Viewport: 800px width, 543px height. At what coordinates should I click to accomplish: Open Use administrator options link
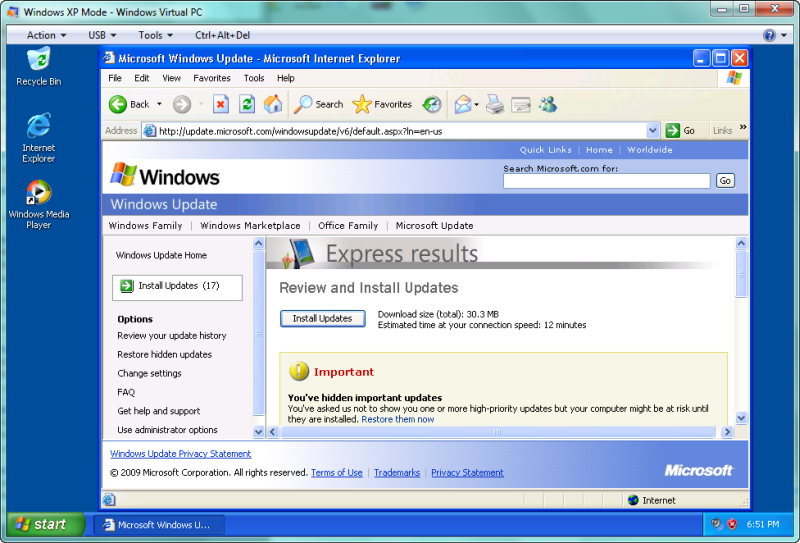tap(167, 430)
